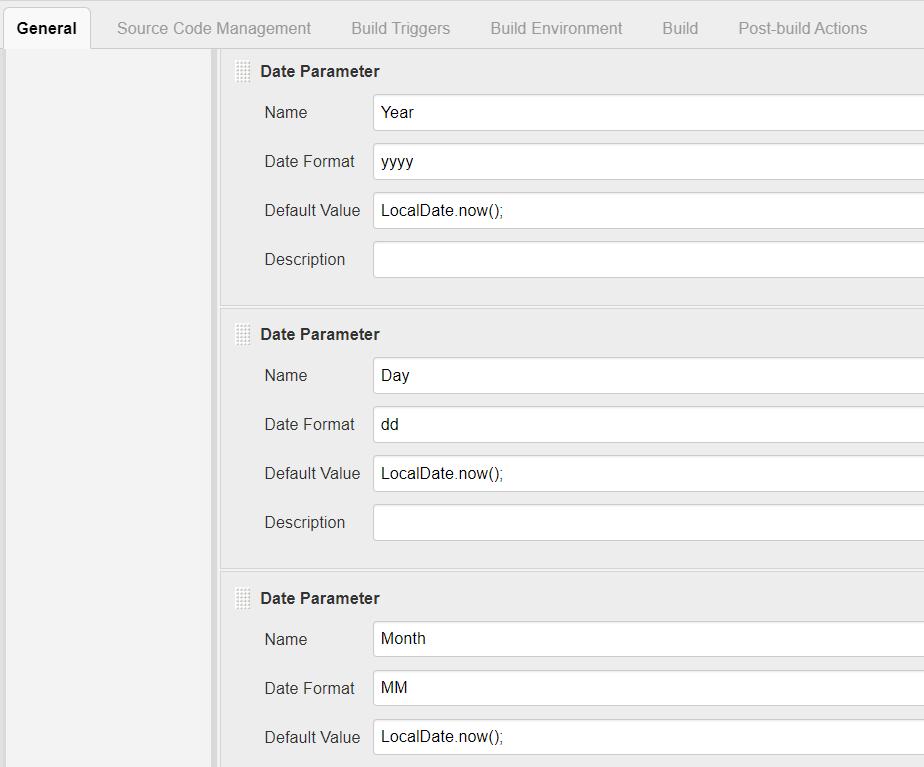Image resolution: width=924 pixels, height=767 pixels.
Task: Click Default Value field of Day parameter
Action: 648,473
